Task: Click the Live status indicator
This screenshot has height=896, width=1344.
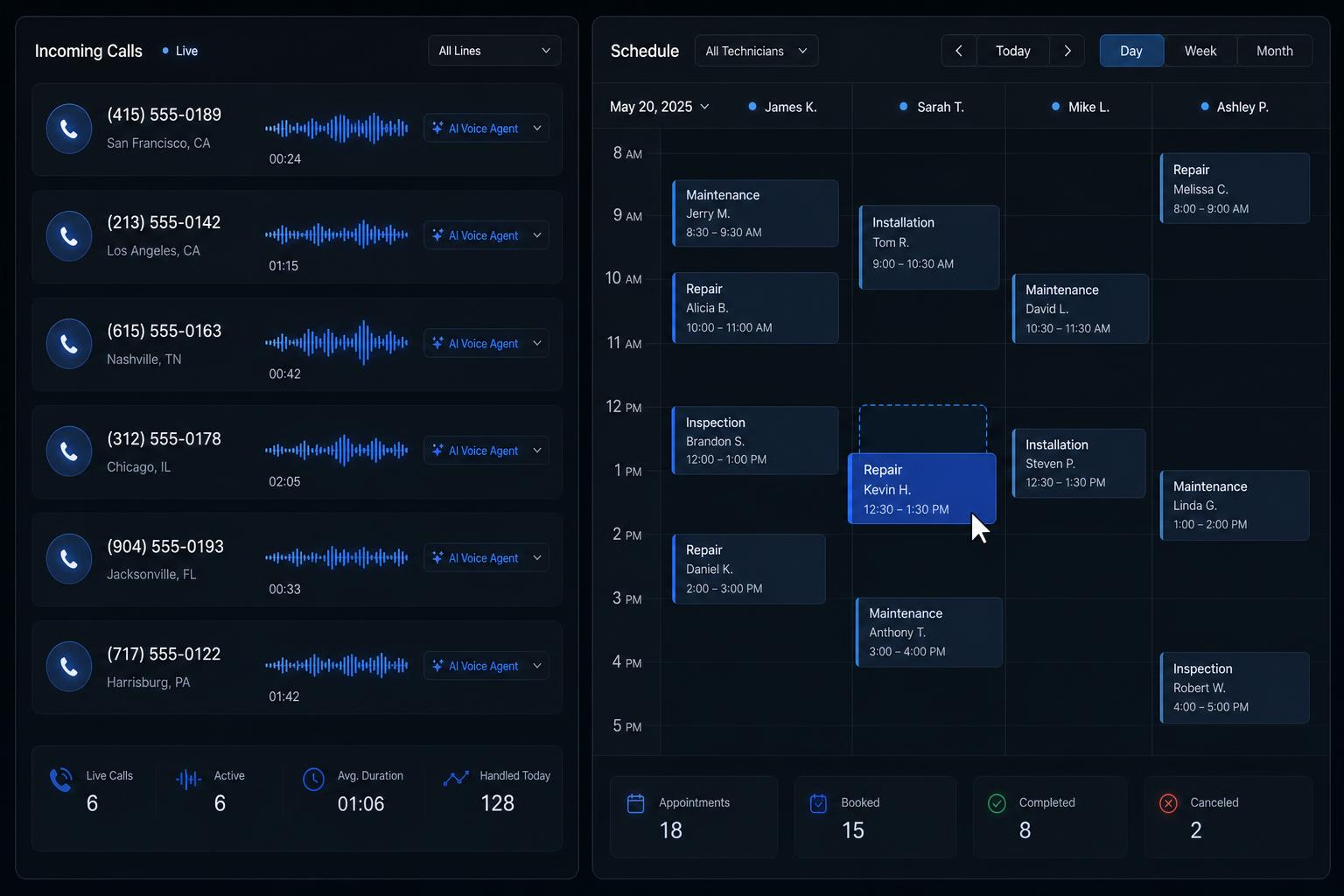Action: 180,51
